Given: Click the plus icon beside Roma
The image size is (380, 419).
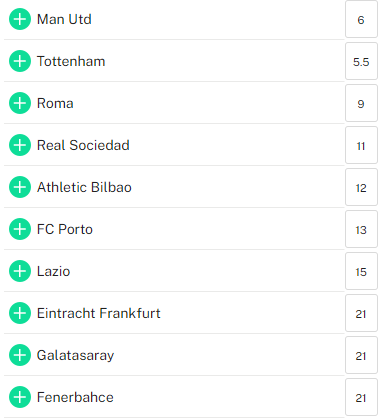Looking at the screenshot, I should (20, 103).
